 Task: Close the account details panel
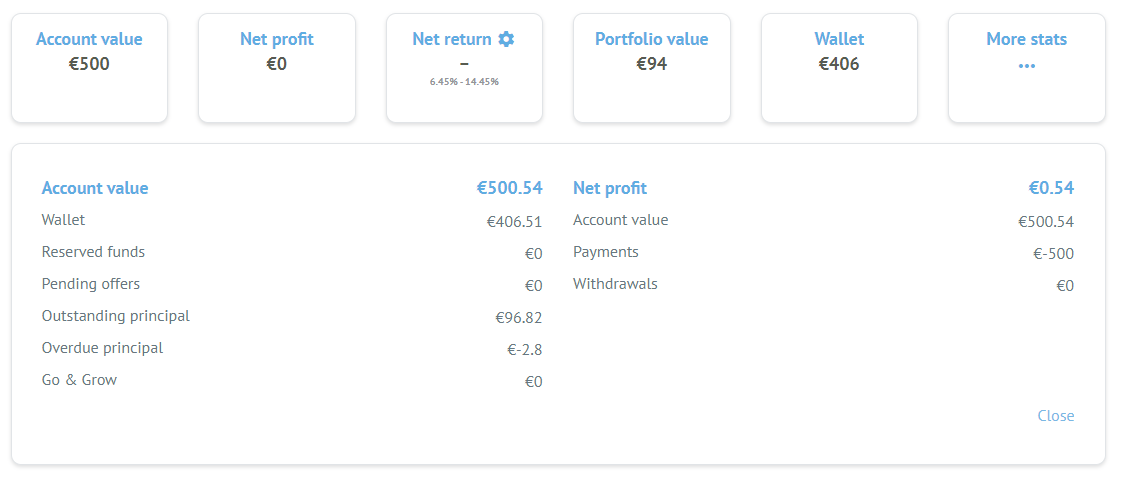tap(1055, 415)
